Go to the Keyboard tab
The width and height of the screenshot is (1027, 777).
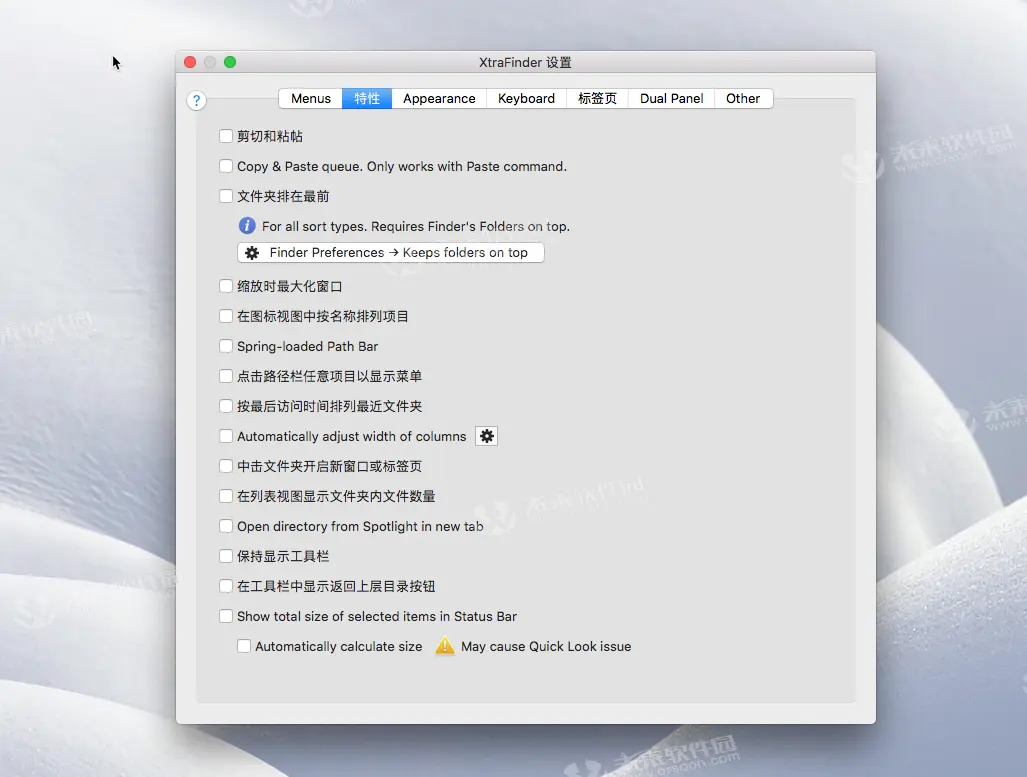point(526,98)
